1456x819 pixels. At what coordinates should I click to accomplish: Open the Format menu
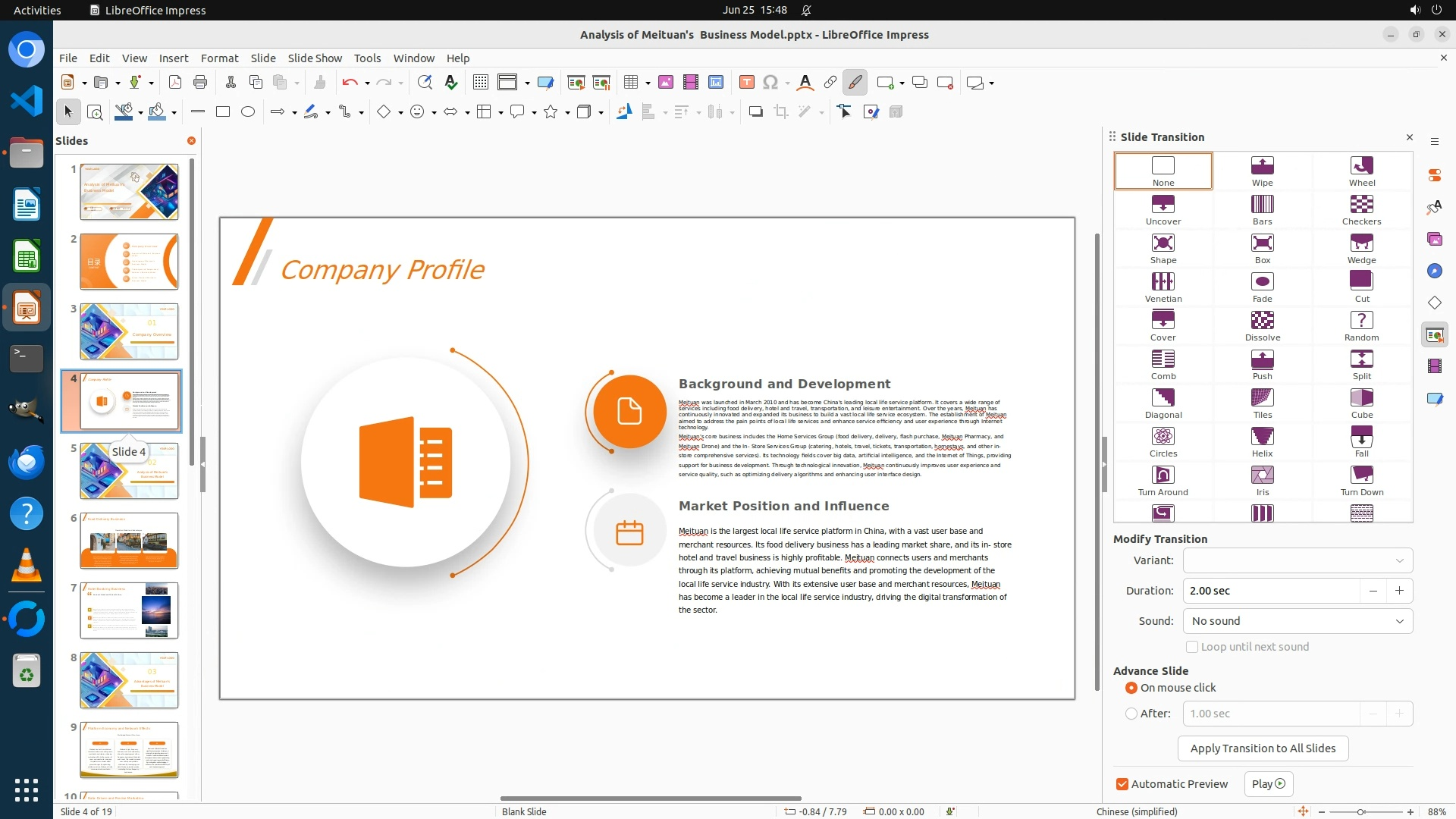[x=219, y=58]
